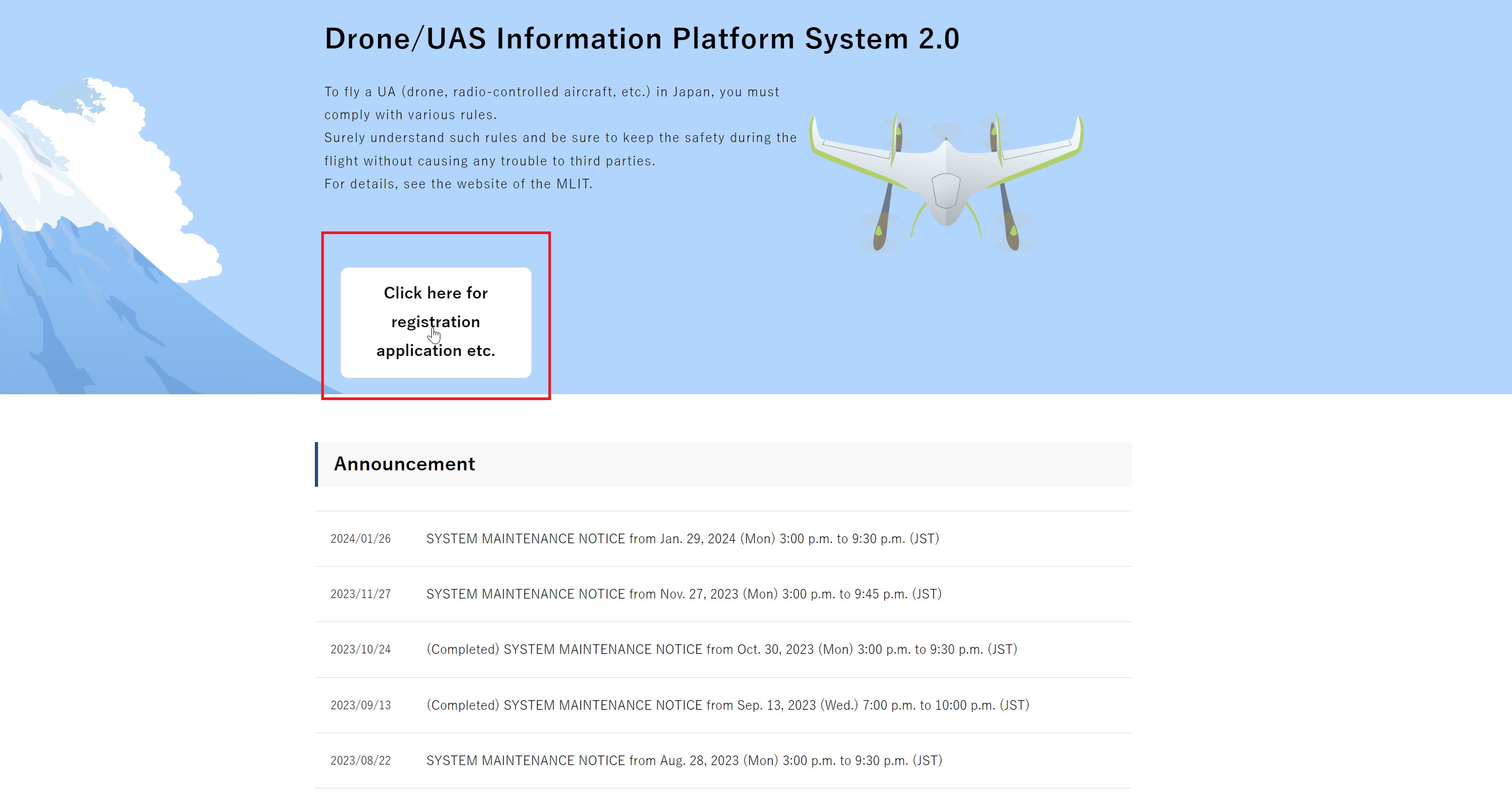The width and height of the screenshot is (1512, 797).
Task: Click the Drone/UAS Information Platform System title
Action: (641, 39)
